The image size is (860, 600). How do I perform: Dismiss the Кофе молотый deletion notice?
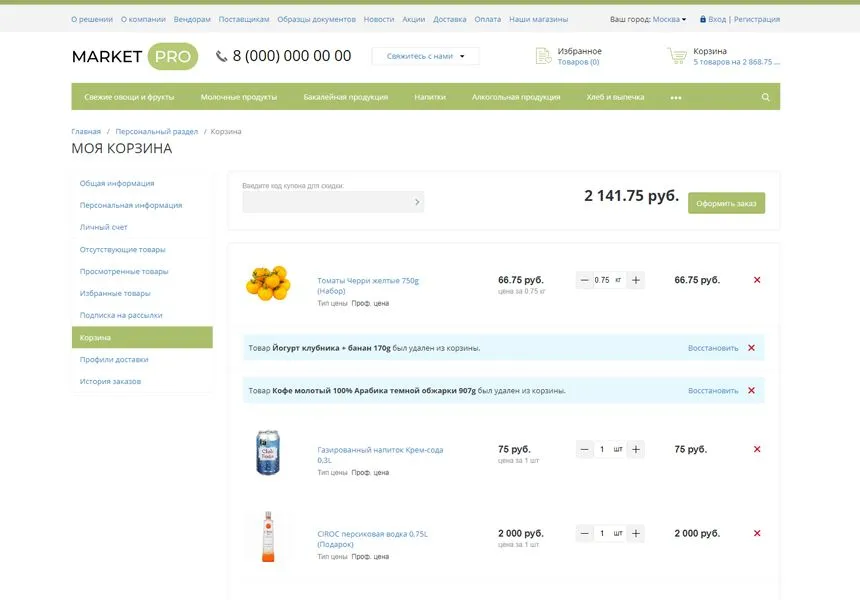[751, 390]
